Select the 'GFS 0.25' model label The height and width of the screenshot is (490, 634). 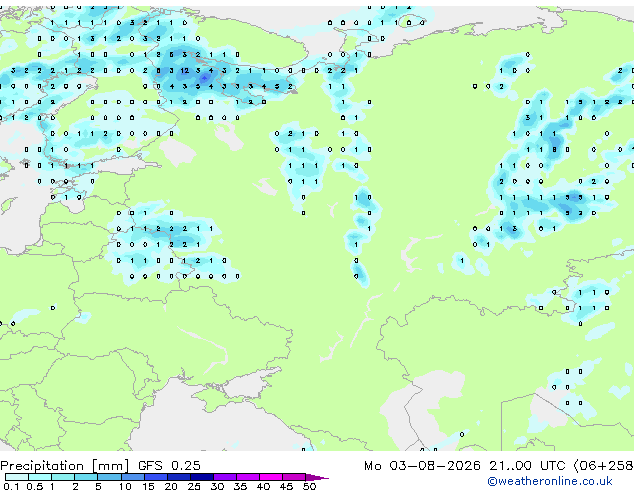(169, 466)
